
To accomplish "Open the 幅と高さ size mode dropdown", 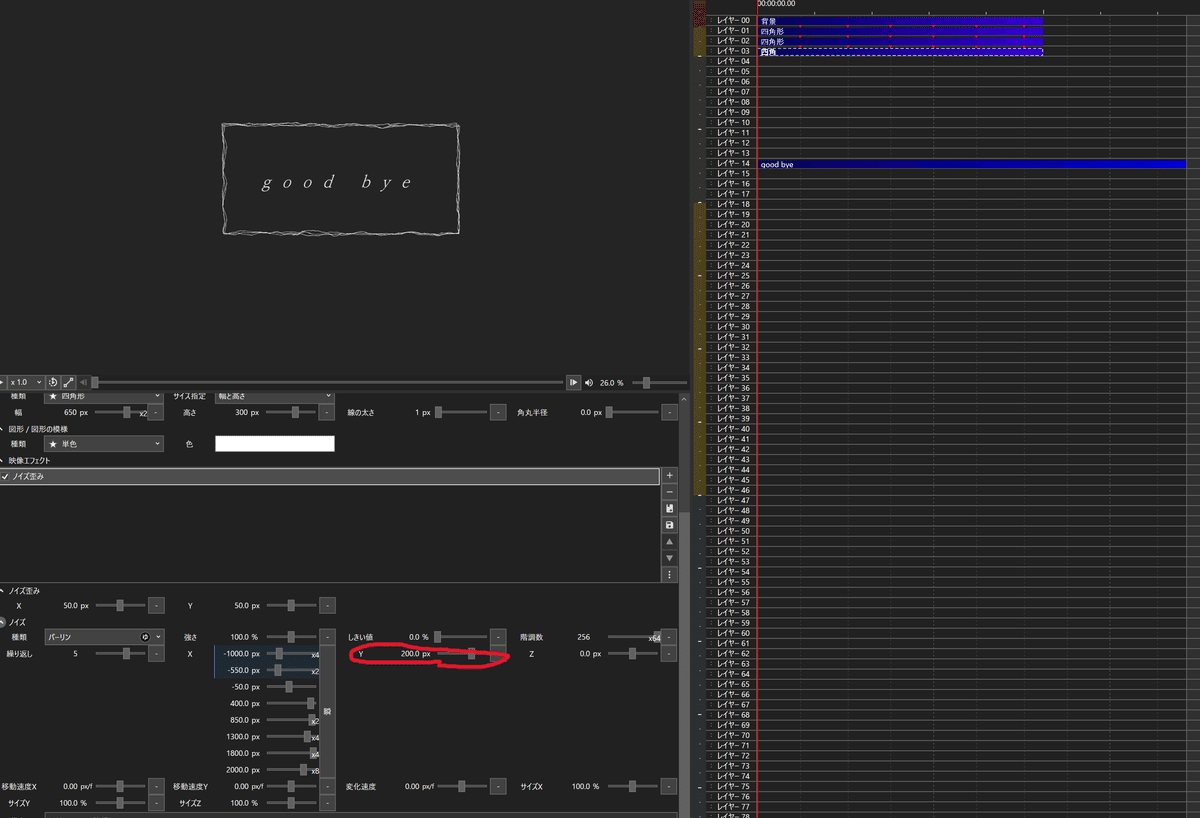I will pos(275,397).
